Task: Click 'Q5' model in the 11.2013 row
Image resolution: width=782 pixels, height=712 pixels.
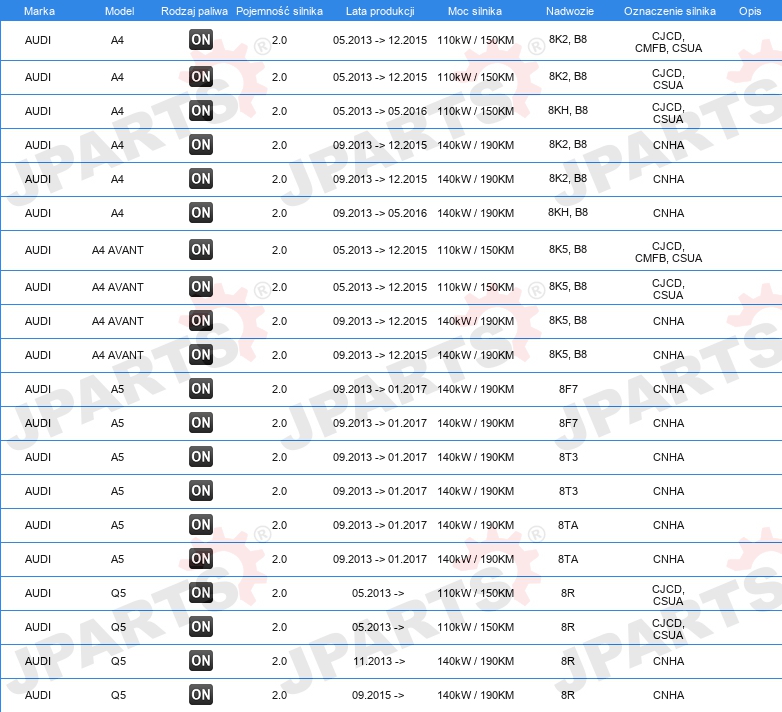Action: click(118, 661)
